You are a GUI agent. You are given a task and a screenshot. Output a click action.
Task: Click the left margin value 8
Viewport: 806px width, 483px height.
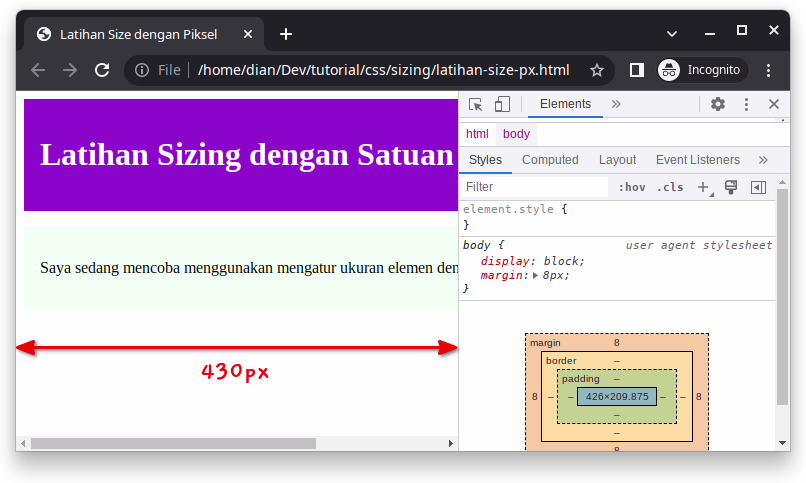[535, 397]
